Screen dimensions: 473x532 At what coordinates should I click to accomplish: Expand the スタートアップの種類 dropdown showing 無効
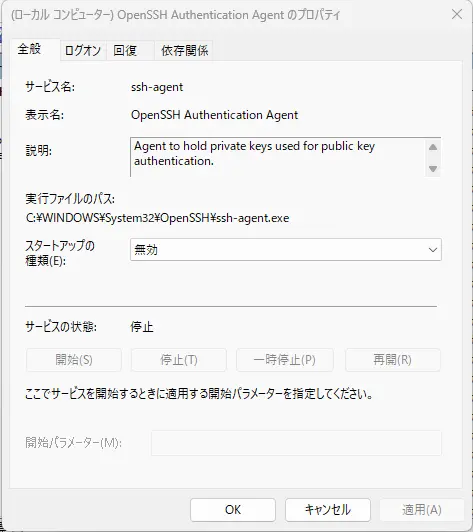pos(286,250)
